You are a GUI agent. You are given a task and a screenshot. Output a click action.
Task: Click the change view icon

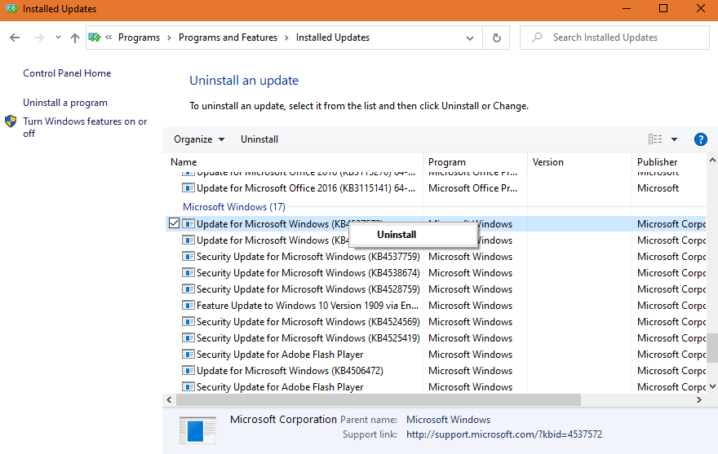pos(655,139)
